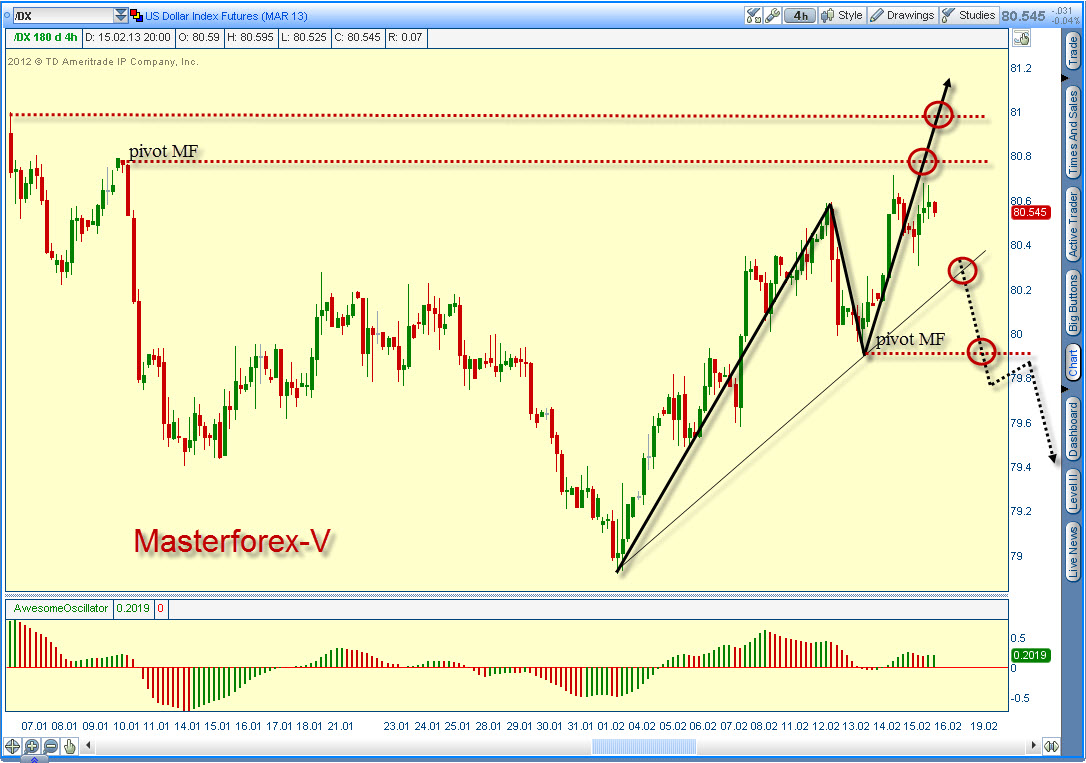Open the Style menu
This screenshot has width=1086, height=763.
point(842,15)
